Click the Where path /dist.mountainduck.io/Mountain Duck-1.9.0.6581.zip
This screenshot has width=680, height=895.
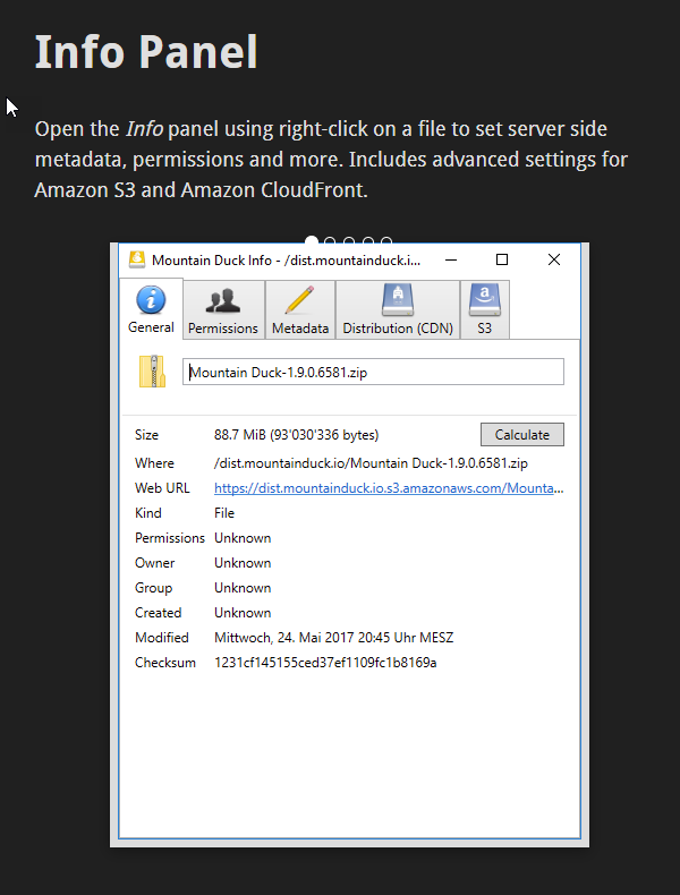click(371, 463)
